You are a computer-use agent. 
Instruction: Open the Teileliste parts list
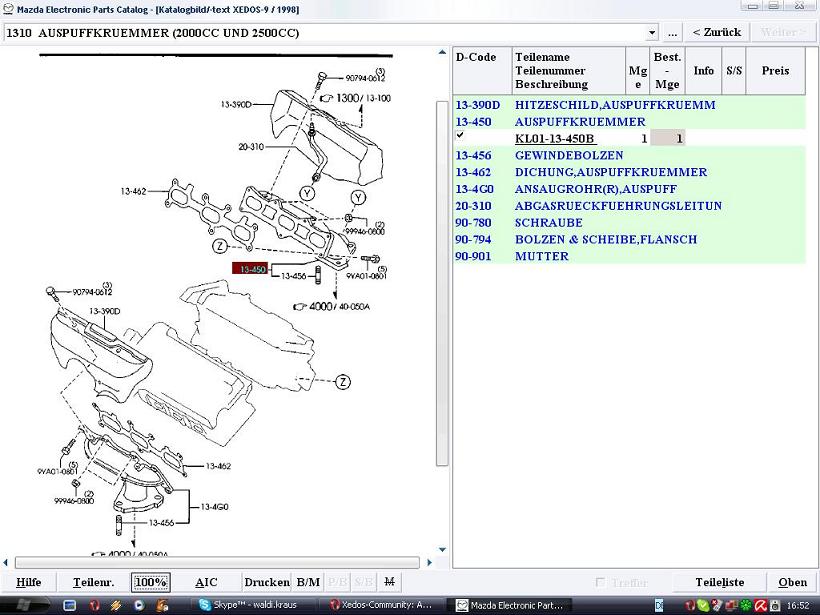719,582
